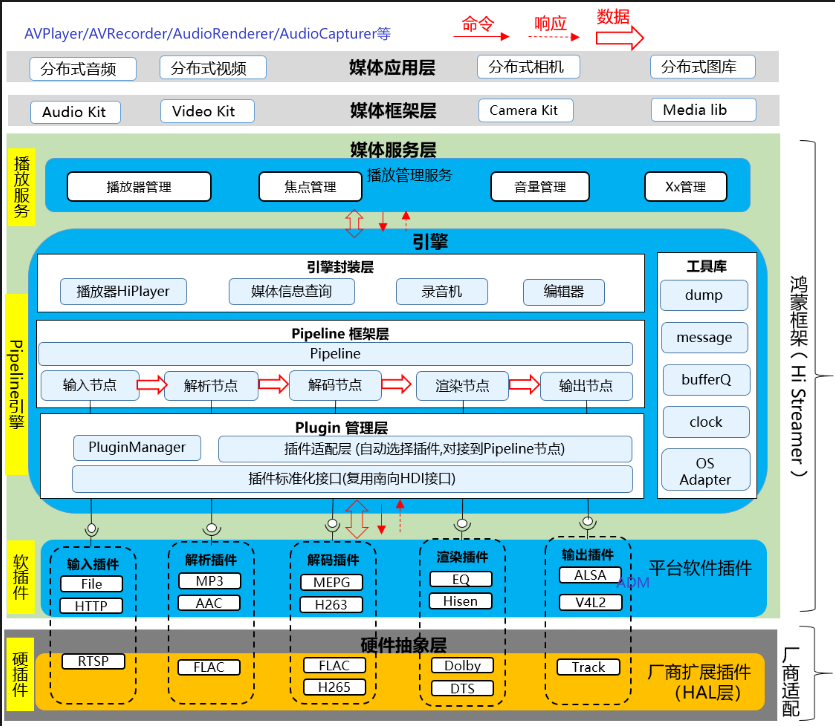The width and height of the screenshot is (835, 726).
Task: Click the Track plugin box
Action: coord(588,667)
